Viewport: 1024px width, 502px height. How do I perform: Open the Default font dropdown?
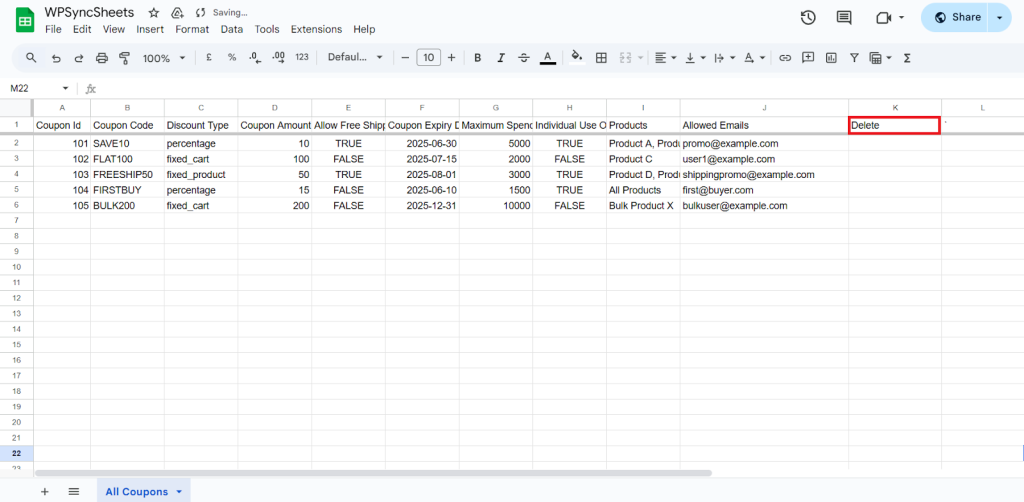(355, 57)
